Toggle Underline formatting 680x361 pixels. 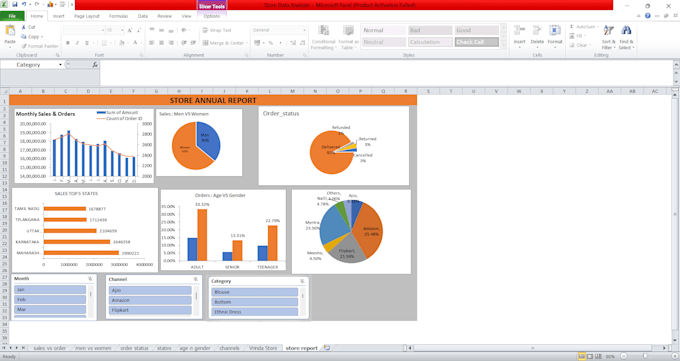click(87, 43)
